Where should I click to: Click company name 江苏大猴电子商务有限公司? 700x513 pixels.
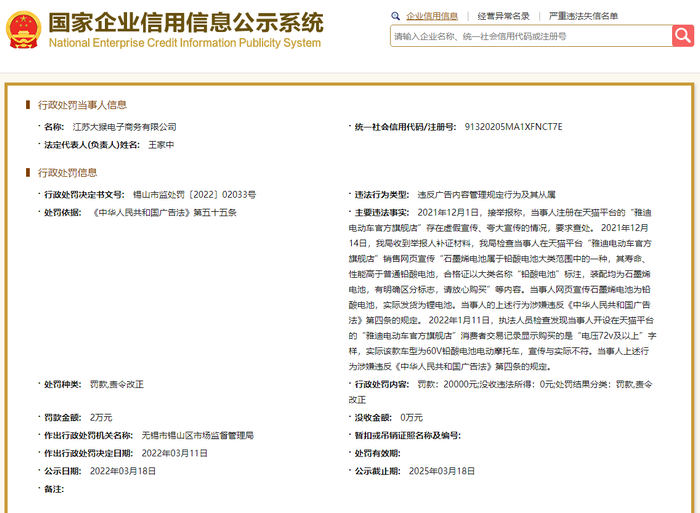(x=125, y=127)
